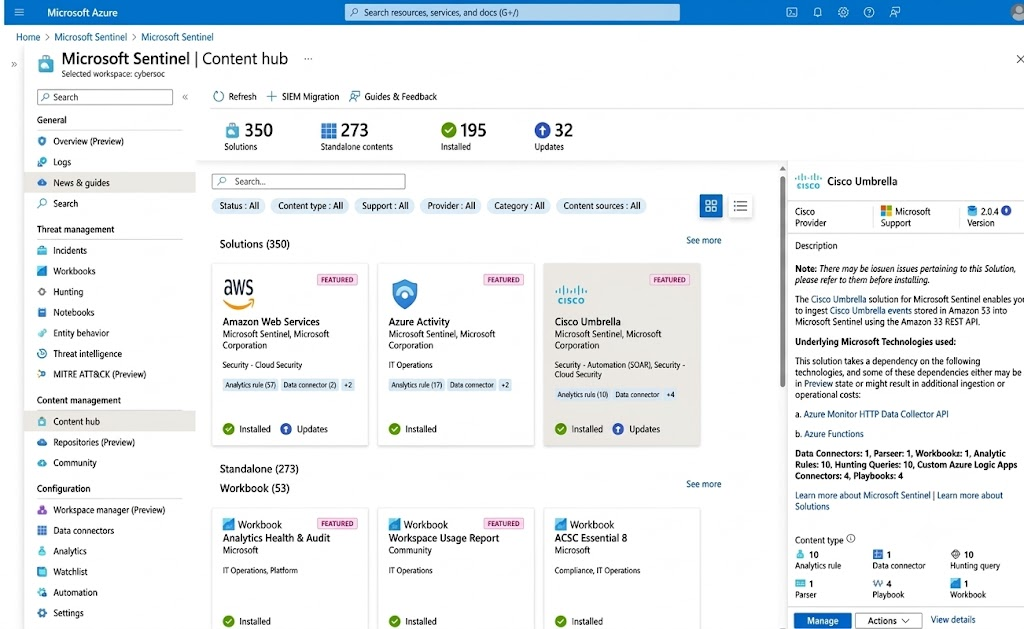Image resolution: width=1024 pixels, height=629 pixels.
Task: Click the Automation icon
Action: click(x=42, y=592)
